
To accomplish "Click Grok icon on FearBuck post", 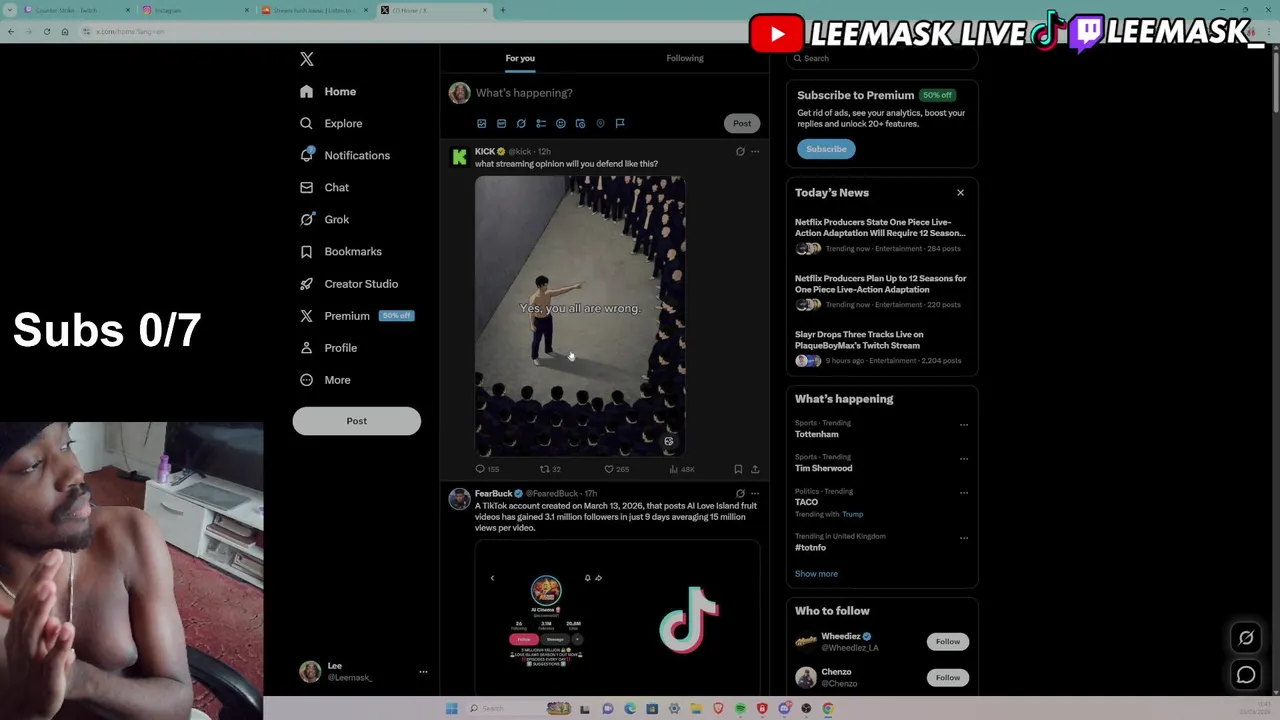I will [740, 493].
